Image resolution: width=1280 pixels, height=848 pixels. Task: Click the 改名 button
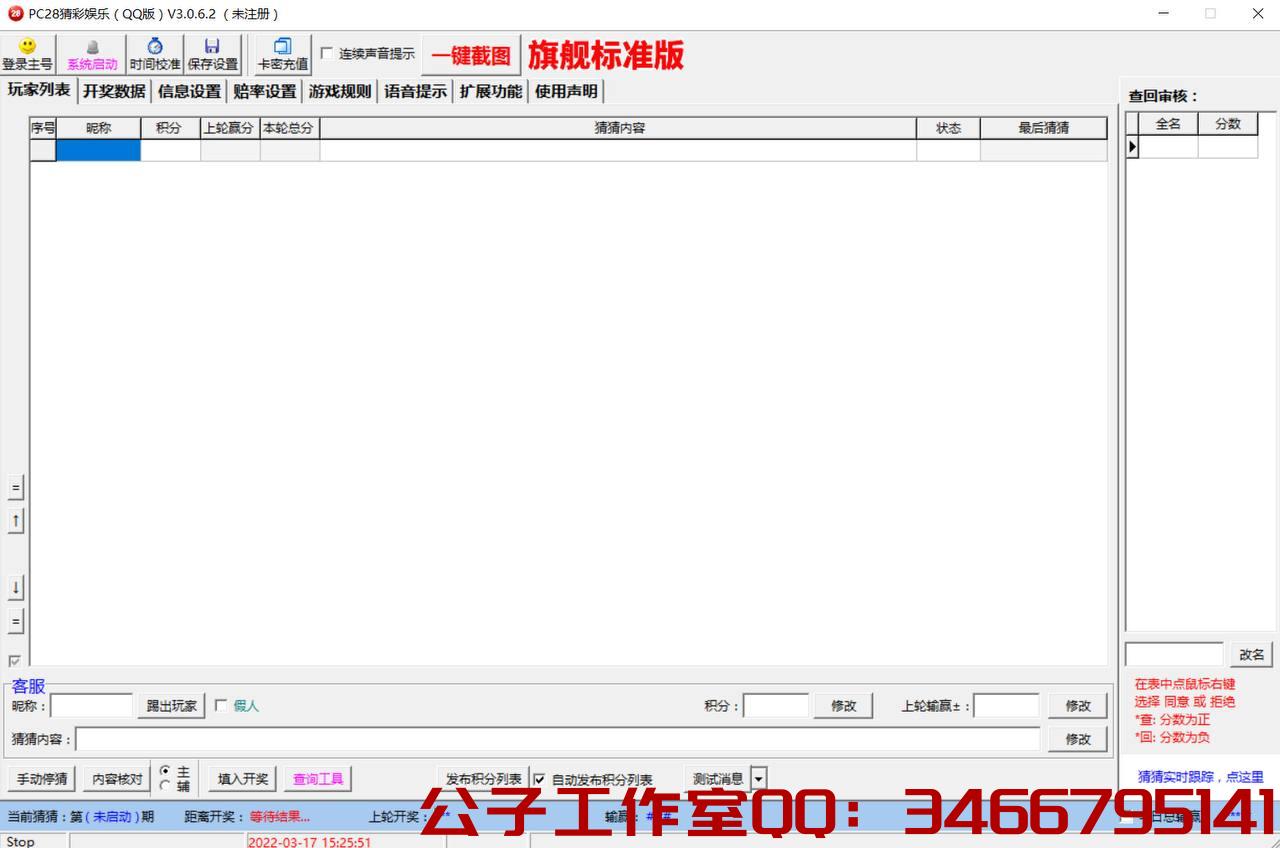coord(1252,655)
